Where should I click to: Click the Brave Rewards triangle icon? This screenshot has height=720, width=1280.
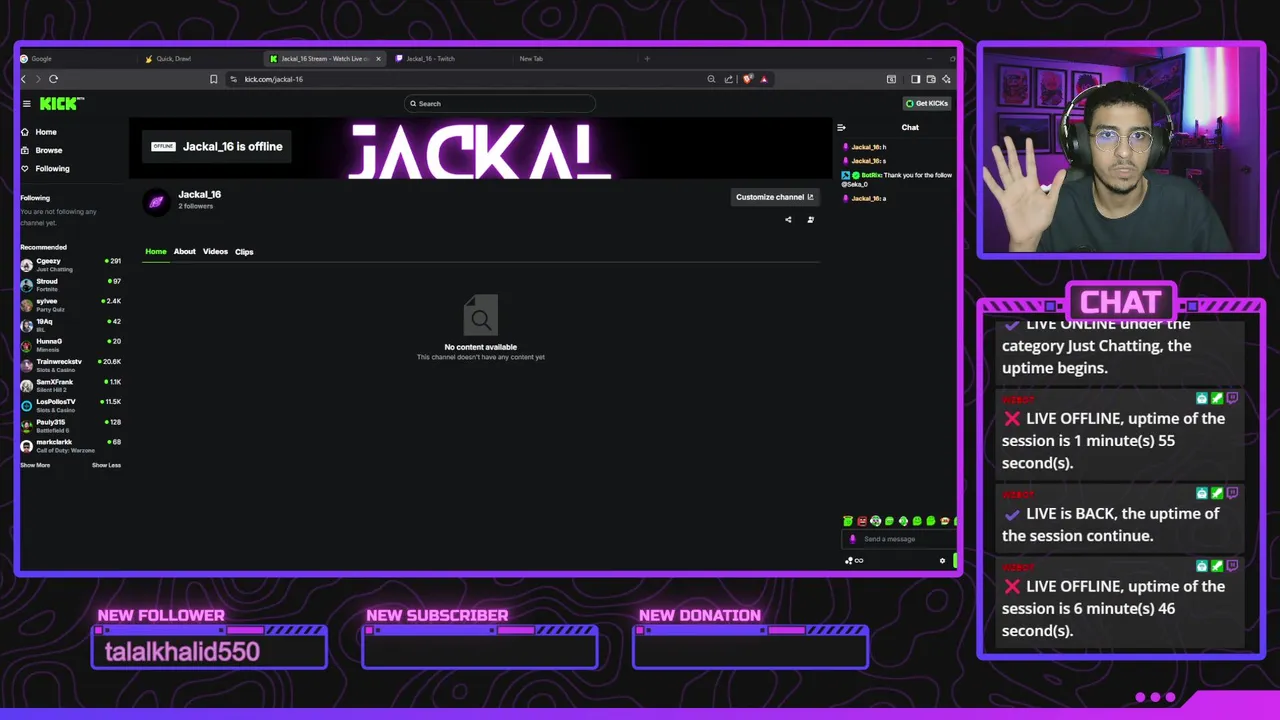click(764, 79)
